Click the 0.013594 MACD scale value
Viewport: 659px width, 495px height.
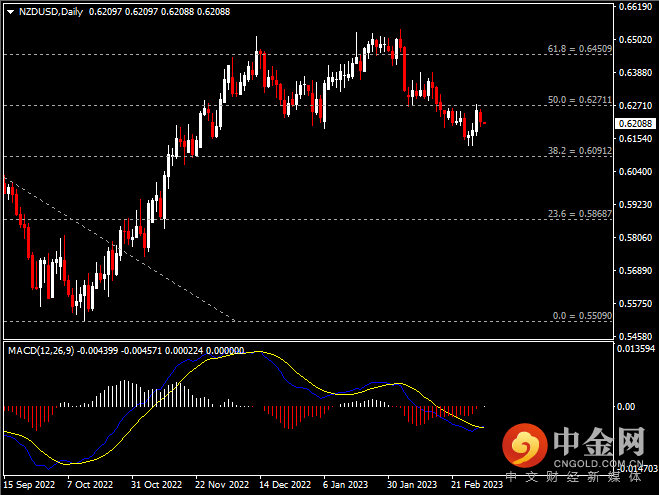pyautogui.click(x=636, y=350)
